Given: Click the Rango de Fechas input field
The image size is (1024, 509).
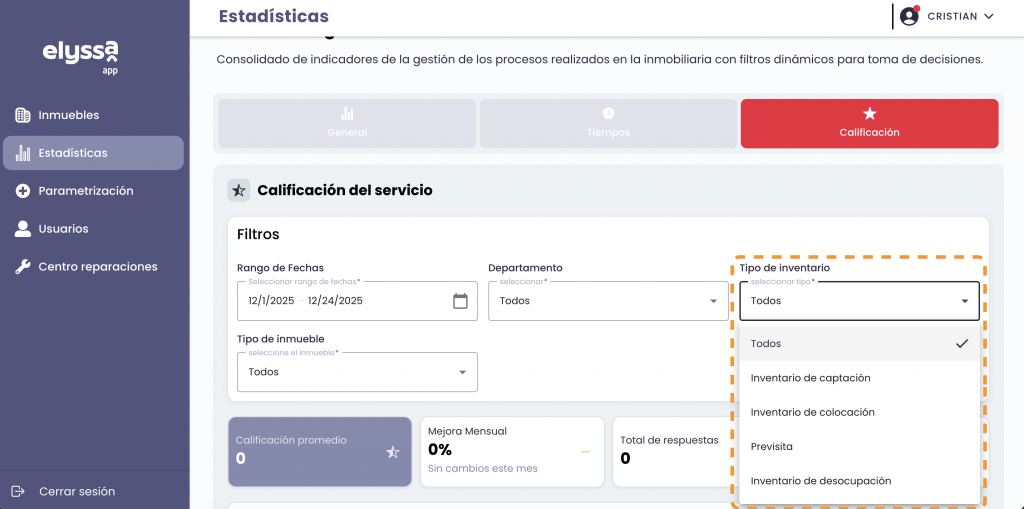Looking at the screenshot, I should [340, 301].
